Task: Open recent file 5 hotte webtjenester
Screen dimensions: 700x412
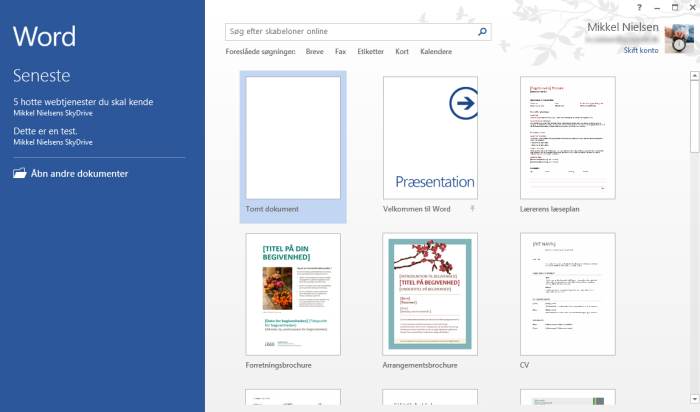Action: pos(83,107)
